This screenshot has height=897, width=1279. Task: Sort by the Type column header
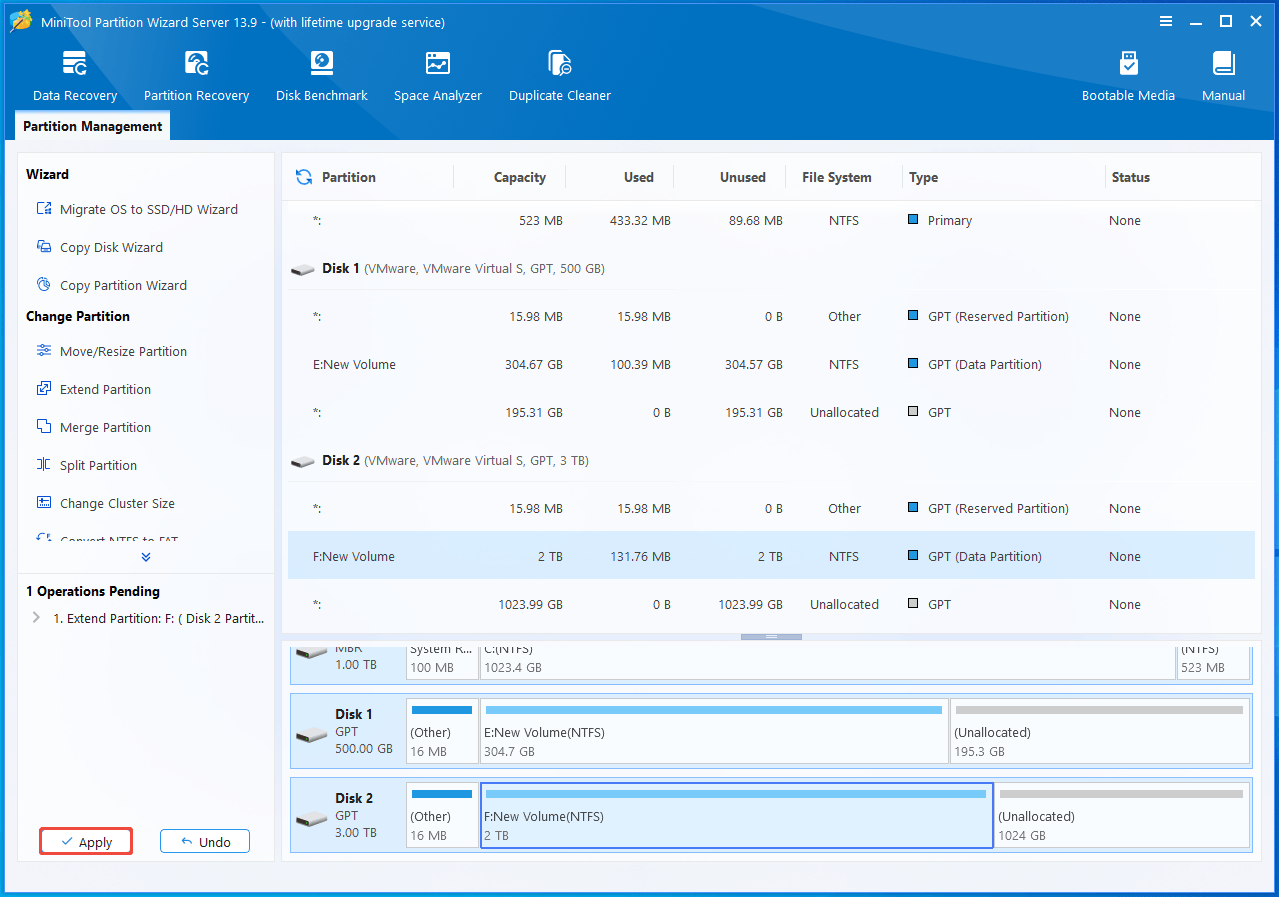coord(924,177)
